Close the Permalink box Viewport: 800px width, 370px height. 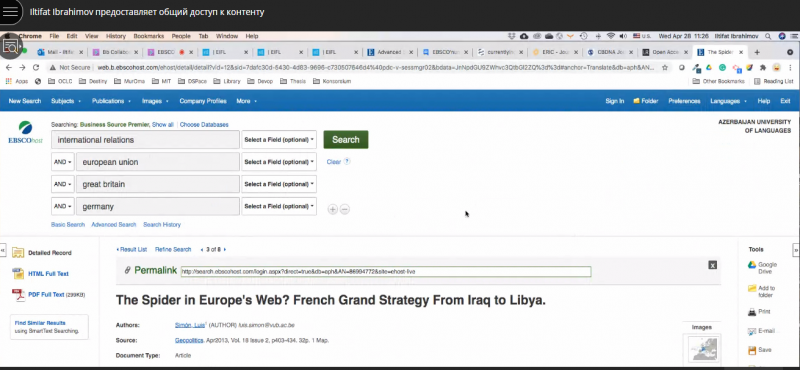(713, 265)
